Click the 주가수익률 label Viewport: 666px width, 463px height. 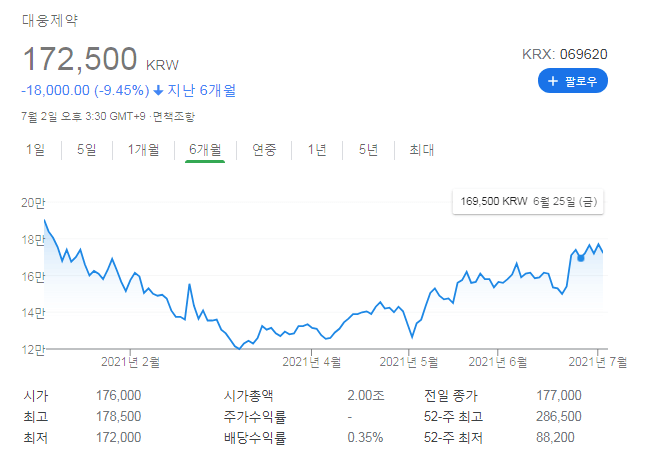[x=255, y=417]
